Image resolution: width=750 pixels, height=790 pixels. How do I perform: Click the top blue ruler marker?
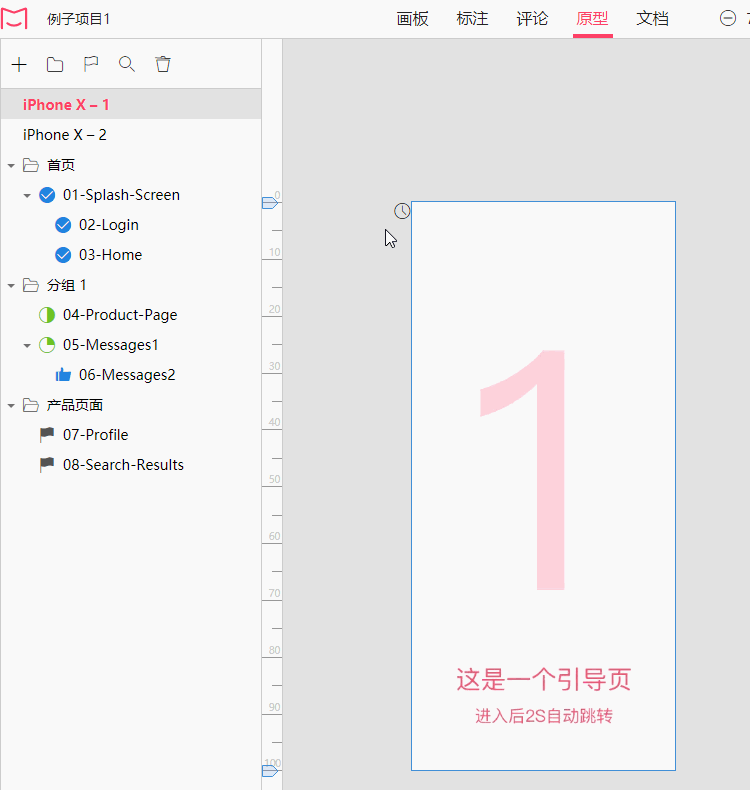point(270,203)
